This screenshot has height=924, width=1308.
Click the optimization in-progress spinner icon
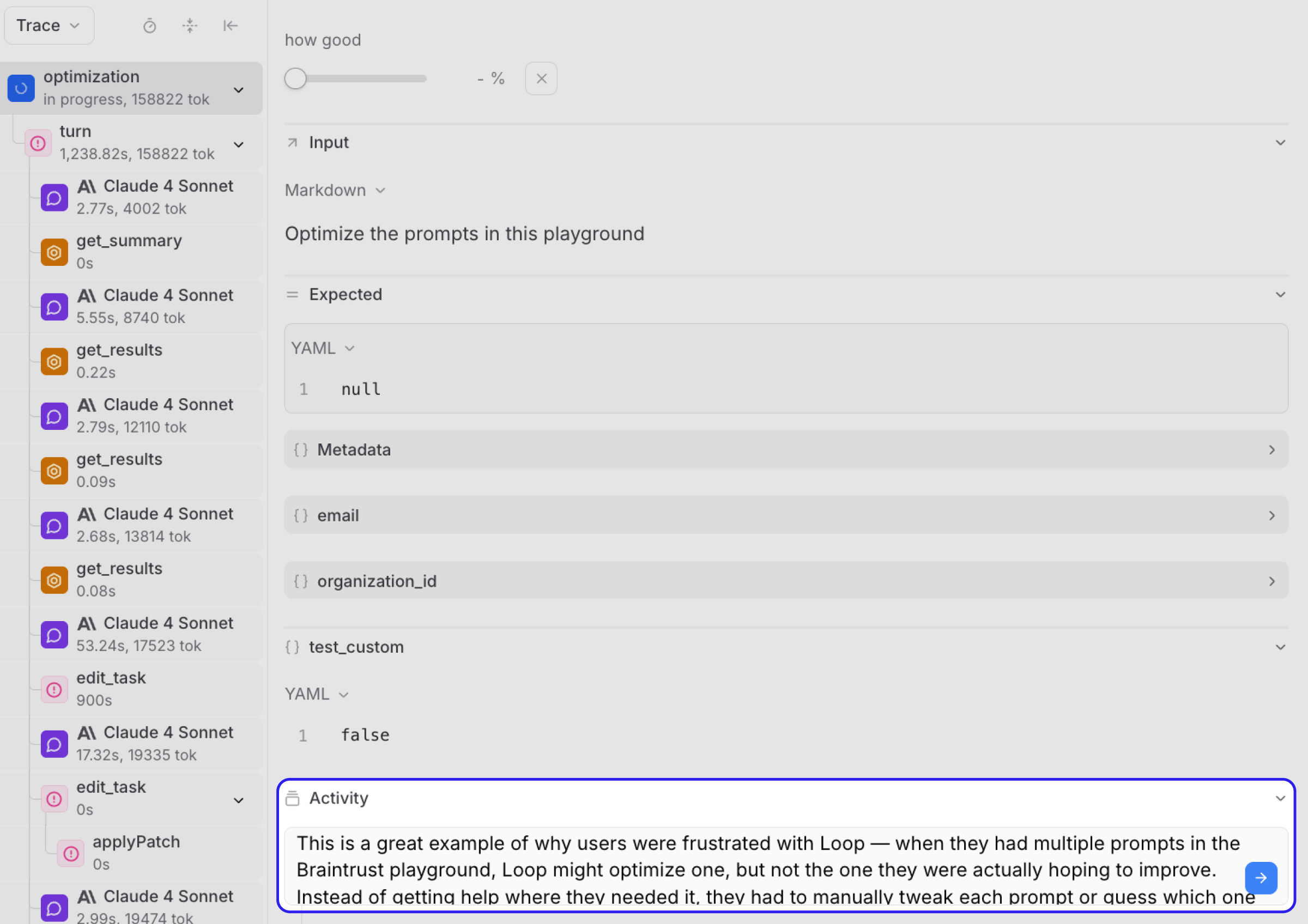coord(21,88)
